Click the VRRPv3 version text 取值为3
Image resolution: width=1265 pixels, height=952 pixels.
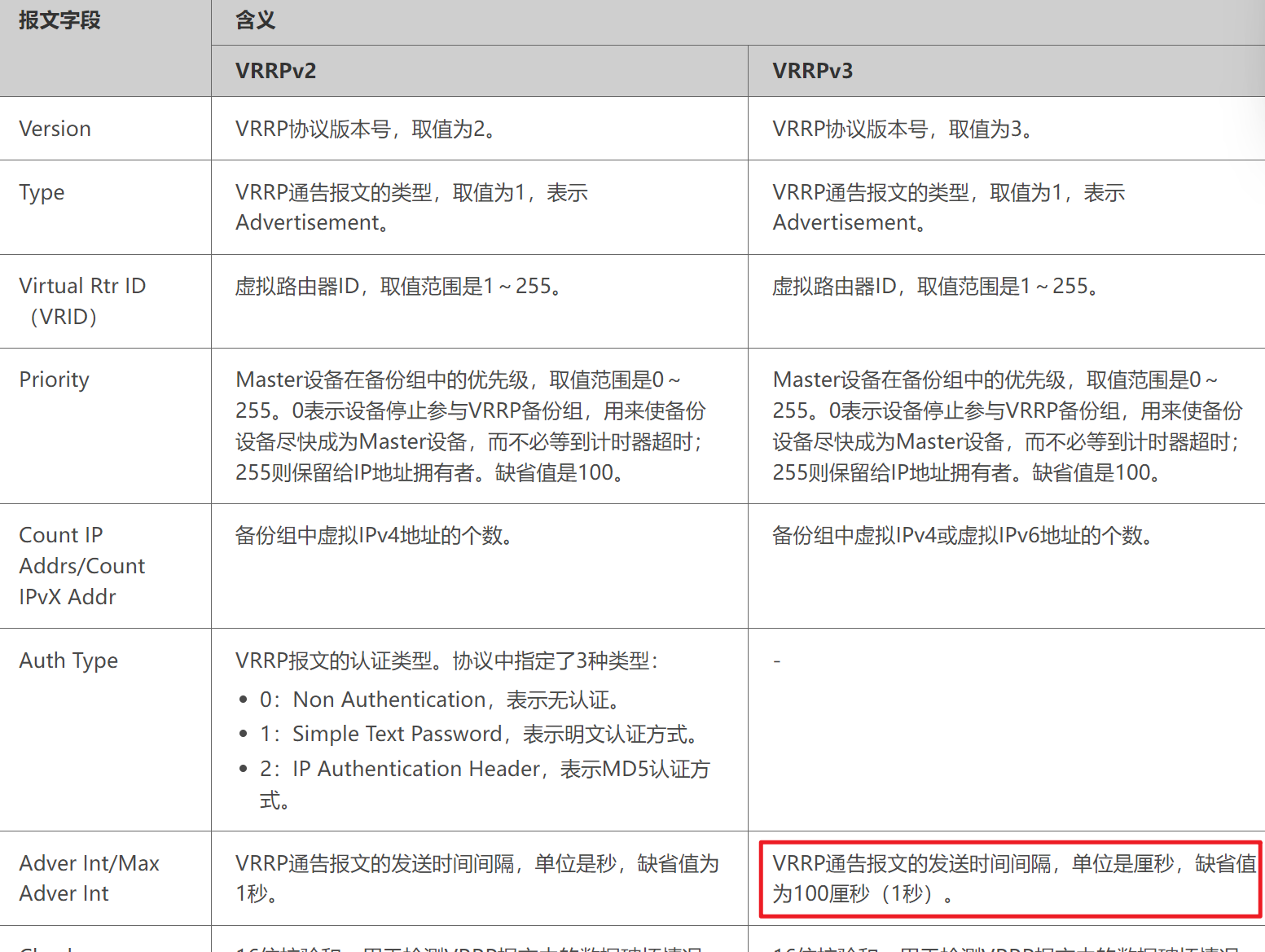pyautogui.click(x=904, y=129)
